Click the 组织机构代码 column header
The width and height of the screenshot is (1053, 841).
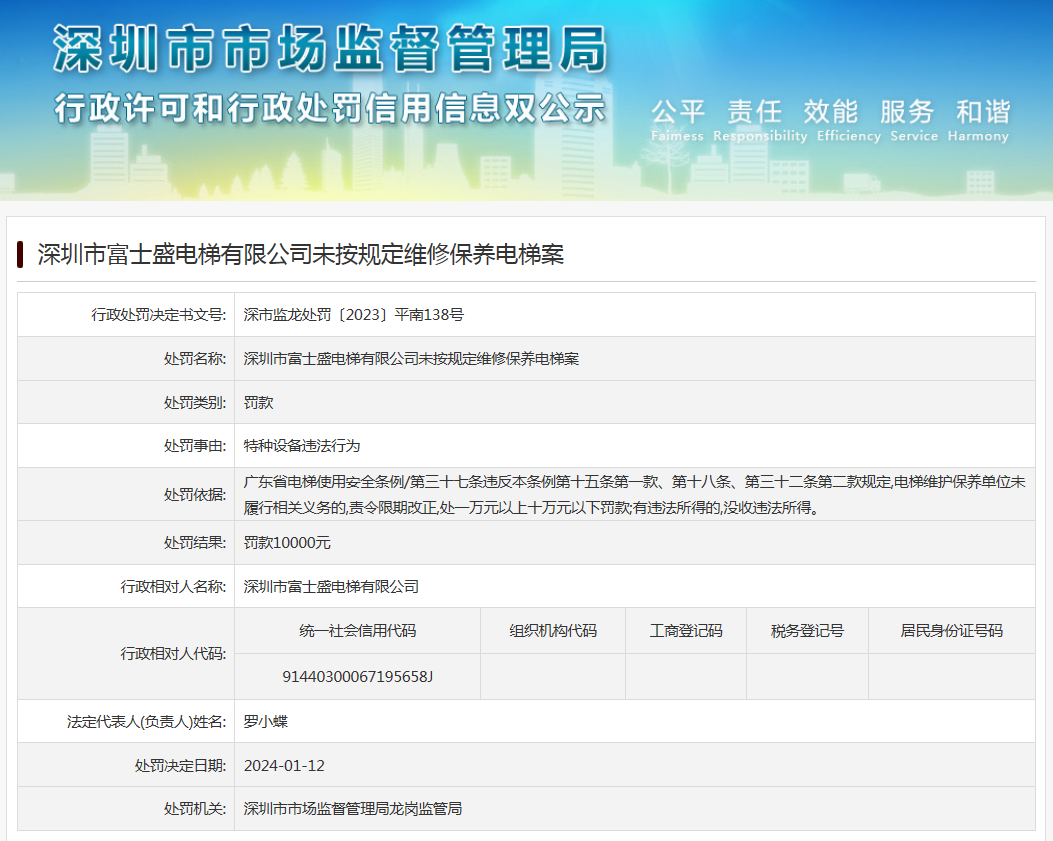[x=552, y=631]
